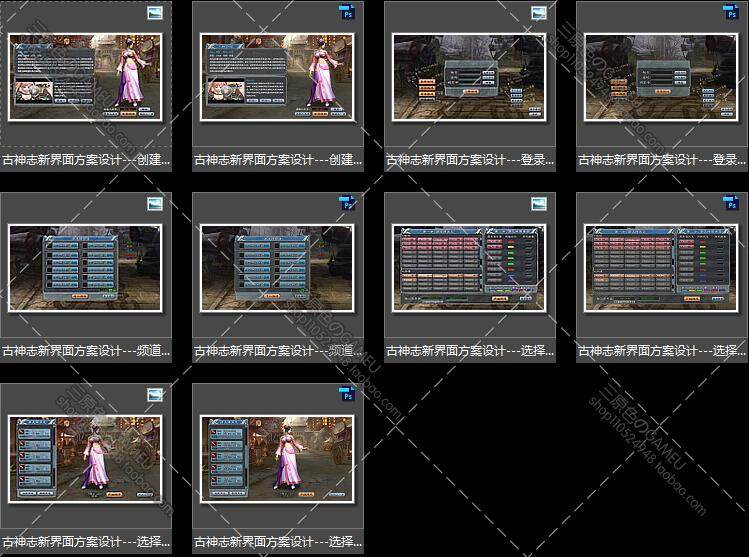Click the Ps icon on the 频道 PSD file
The height and width of the screenshot is (557, 749).
[x=347, y=203]
